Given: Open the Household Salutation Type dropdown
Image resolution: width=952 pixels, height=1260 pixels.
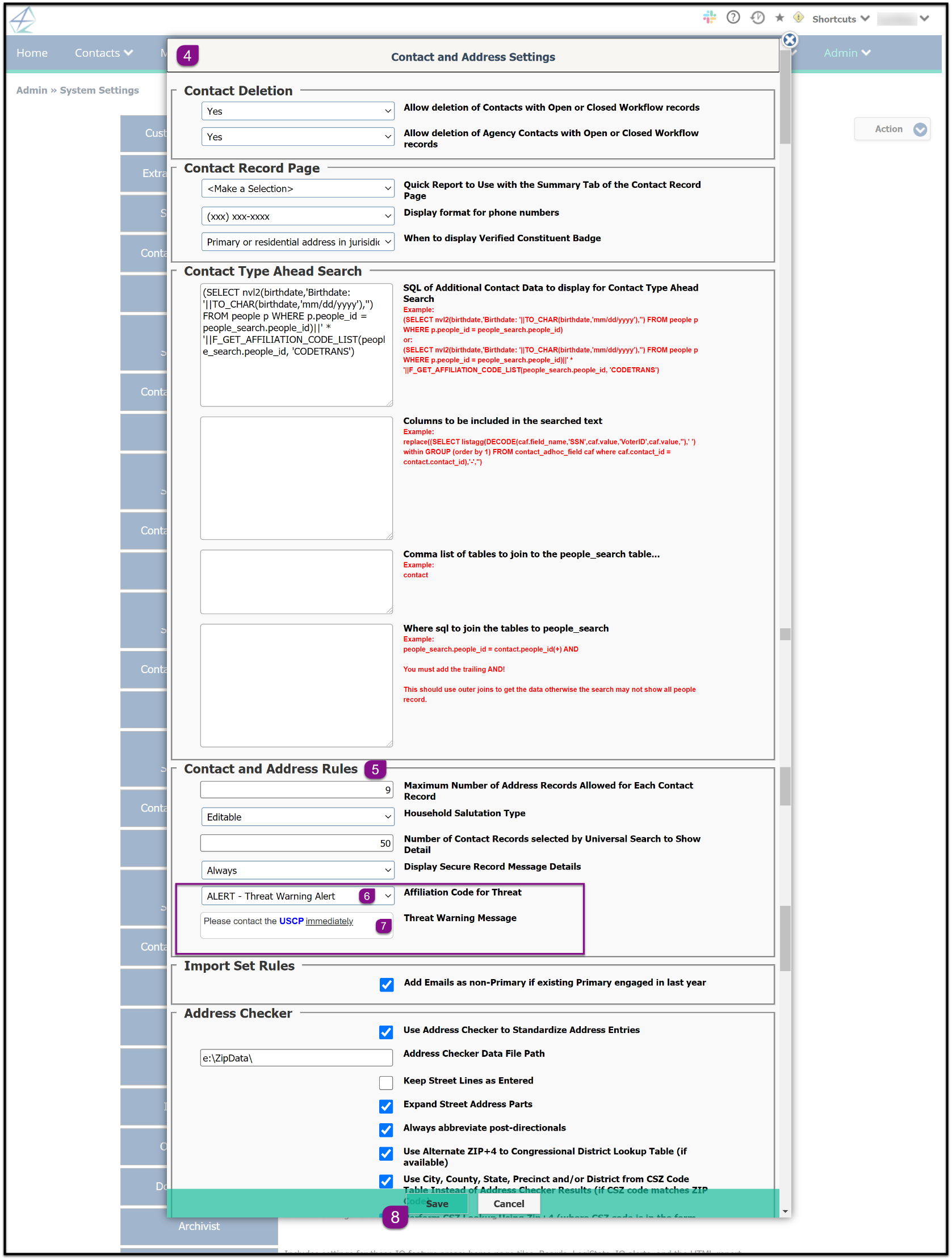Looking at the screenshot, I should coord(297,817).
